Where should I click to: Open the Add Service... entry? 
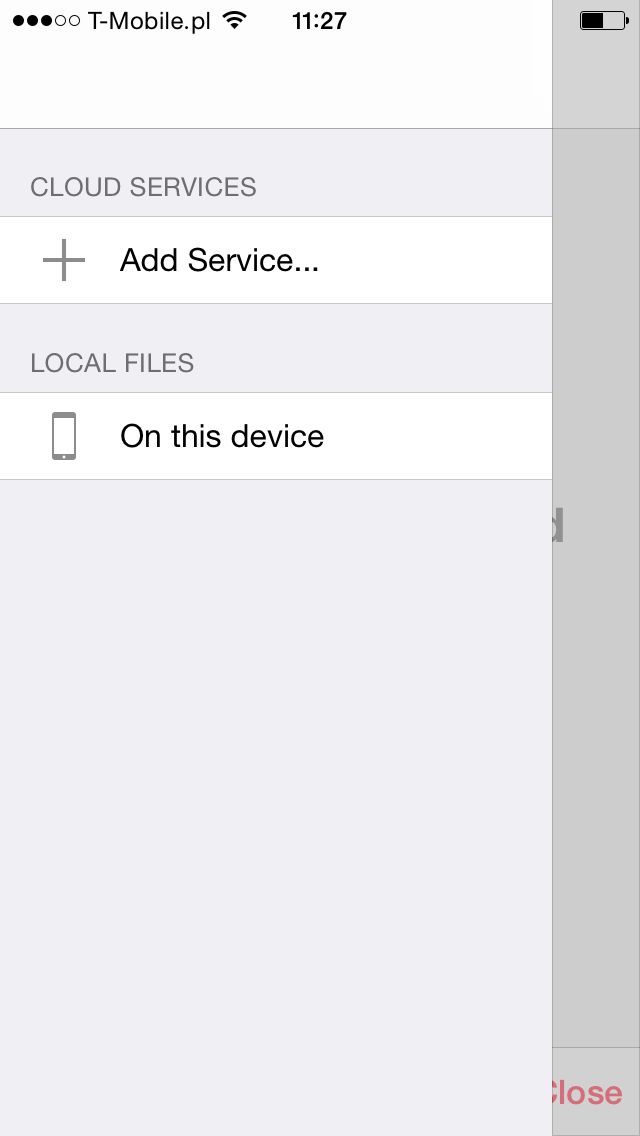point(275,260)
